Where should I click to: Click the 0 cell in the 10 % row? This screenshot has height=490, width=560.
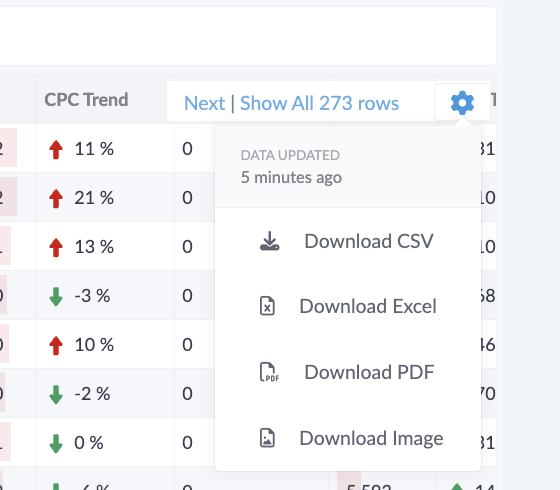[188, 345]
